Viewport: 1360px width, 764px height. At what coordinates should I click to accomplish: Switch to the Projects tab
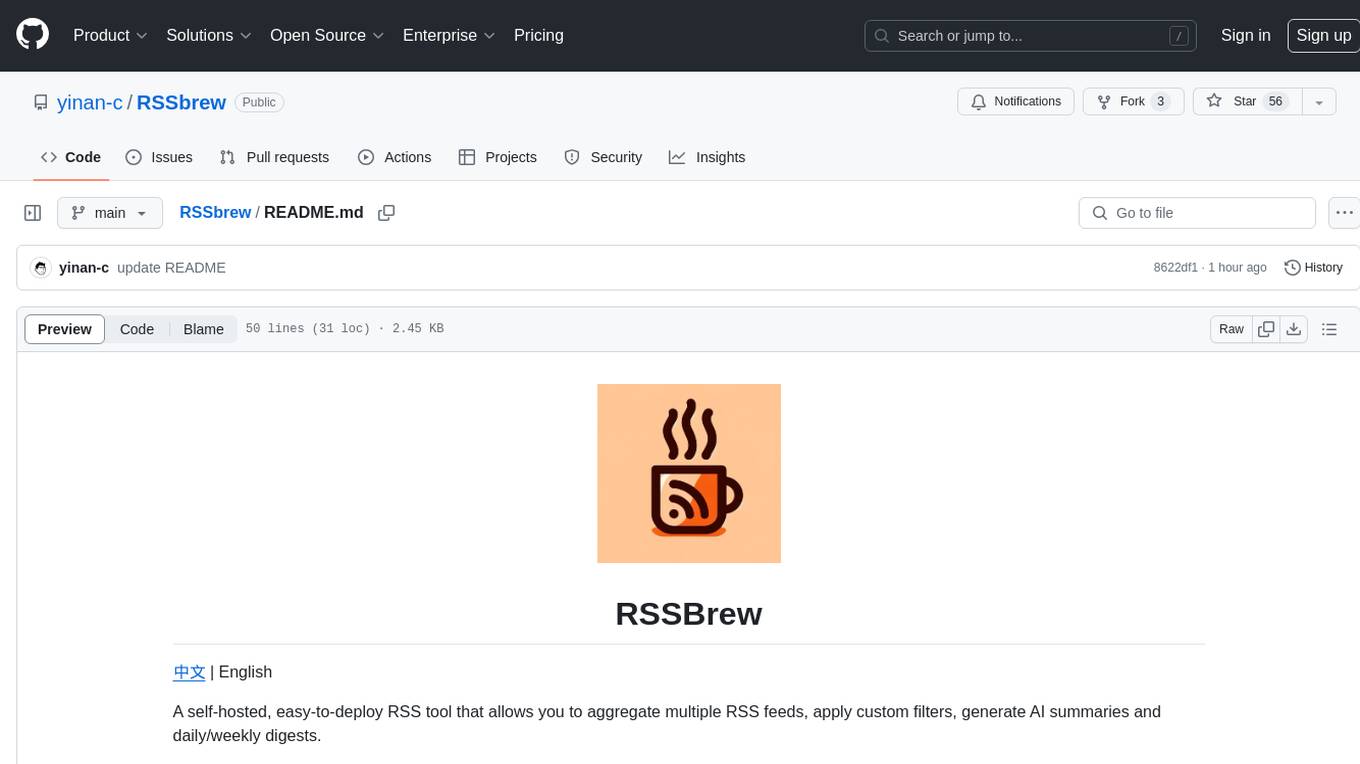coord(498,157)
